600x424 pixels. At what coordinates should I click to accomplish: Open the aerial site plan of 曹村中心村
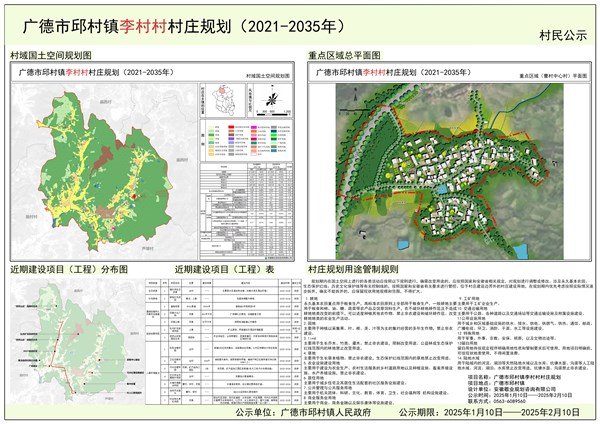coord(450,171)
